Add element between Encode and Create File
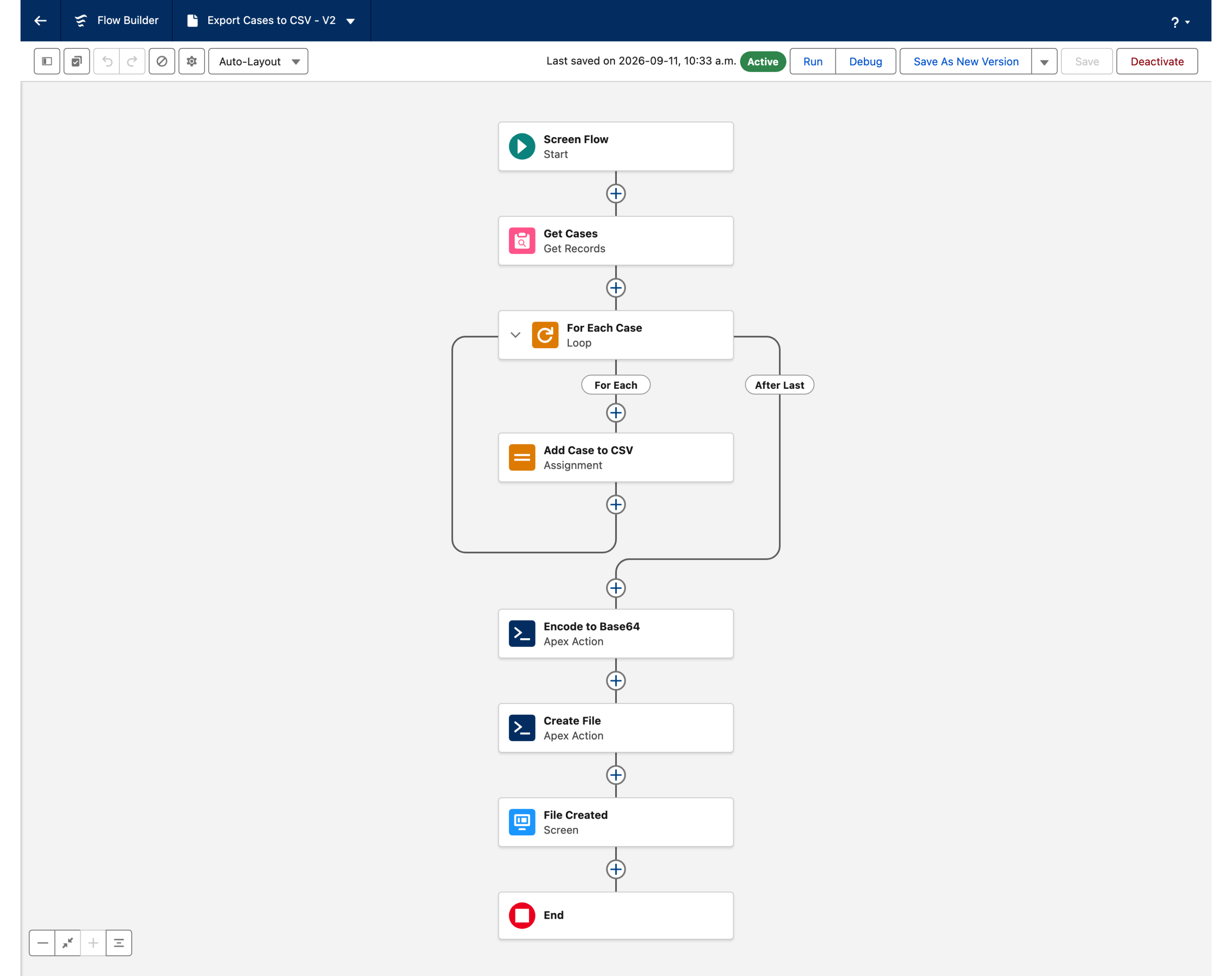This screenshot has width=1232, height=976. [x=616, y=680]
